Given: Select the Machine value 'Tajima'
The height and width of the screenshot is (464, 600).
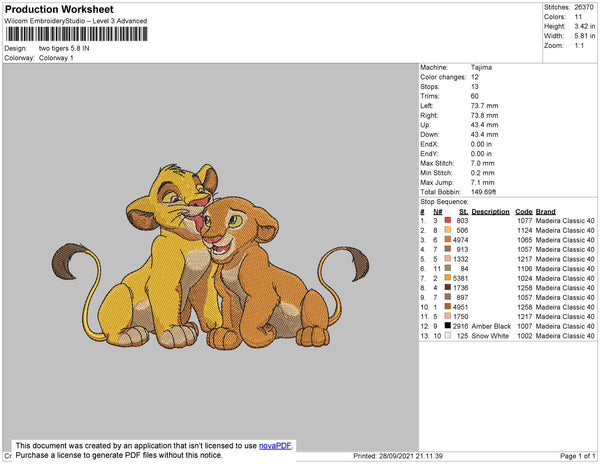Looking at the screenshot, I should coord(481,67).
